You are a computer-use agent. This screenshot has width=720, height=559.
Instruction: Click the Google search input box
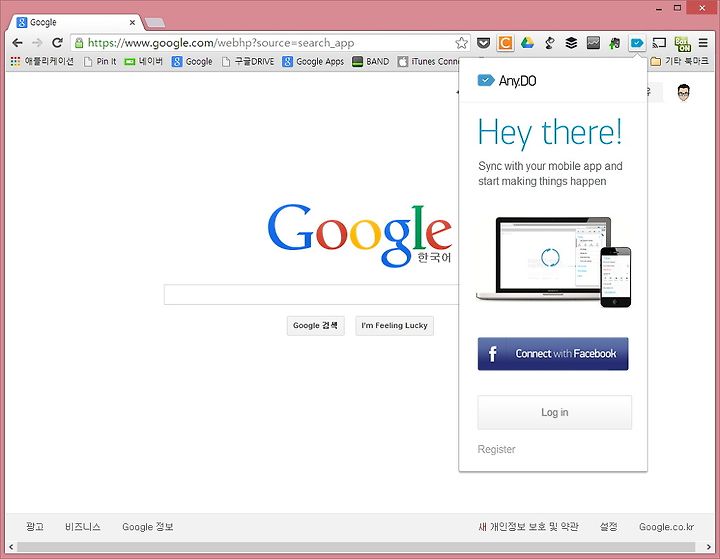tap(311, 294)
